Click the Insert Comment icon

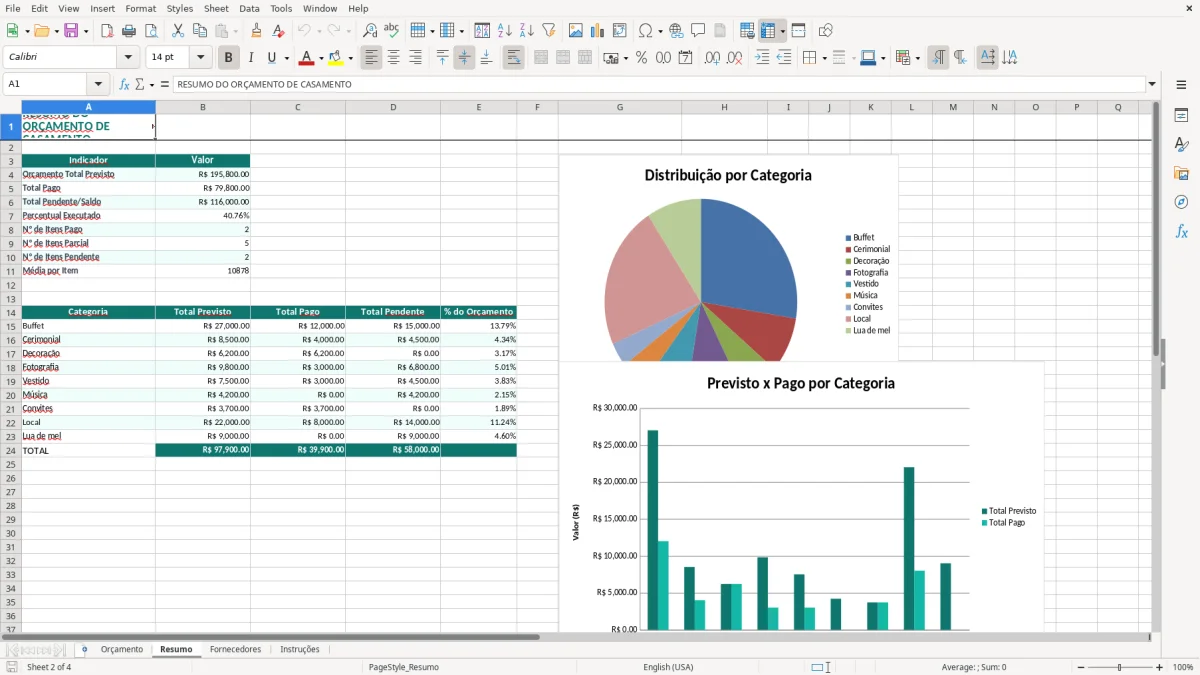698,31
